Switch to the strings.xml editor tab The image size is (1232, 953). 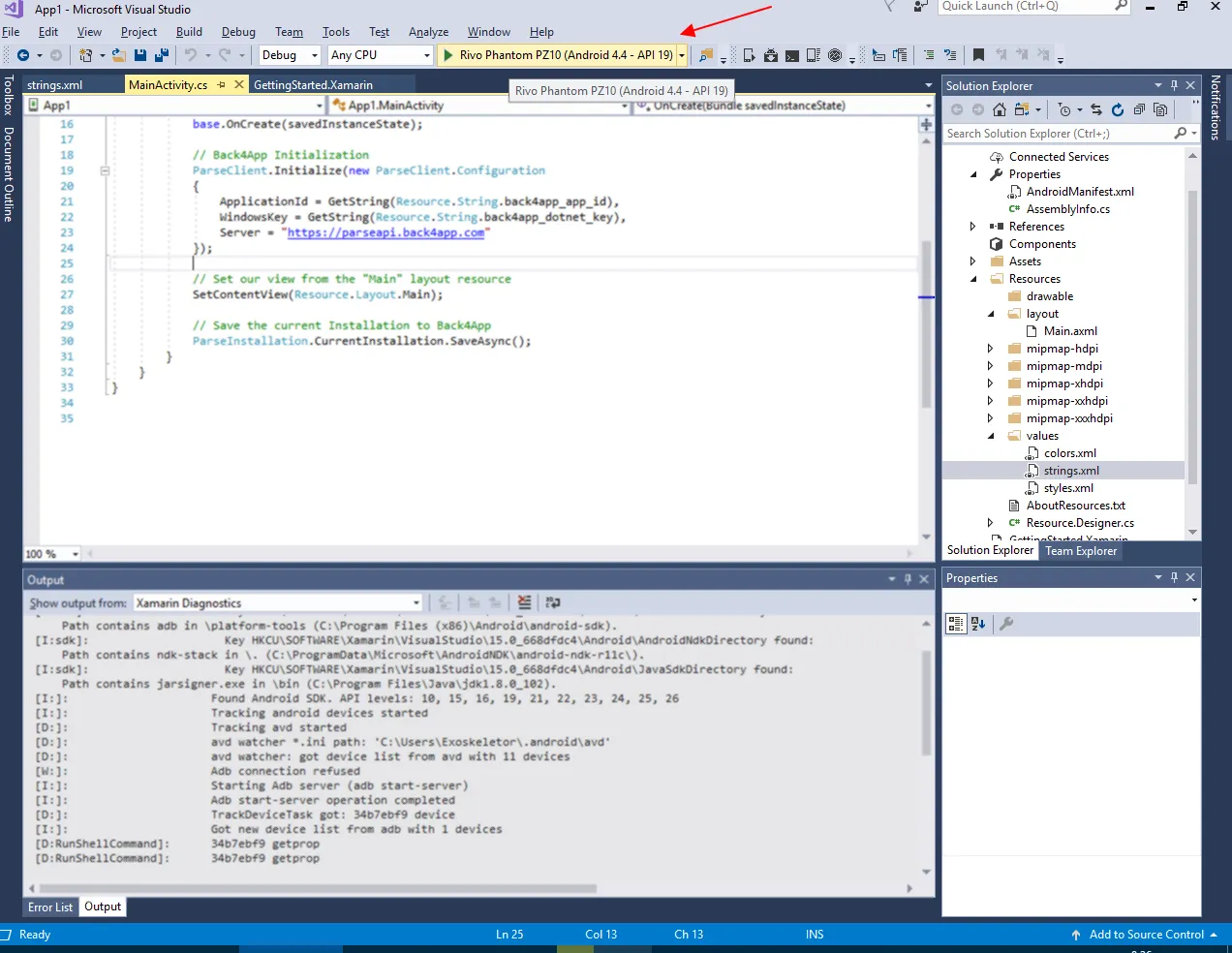pyautogui.click(x=55, y=85)
